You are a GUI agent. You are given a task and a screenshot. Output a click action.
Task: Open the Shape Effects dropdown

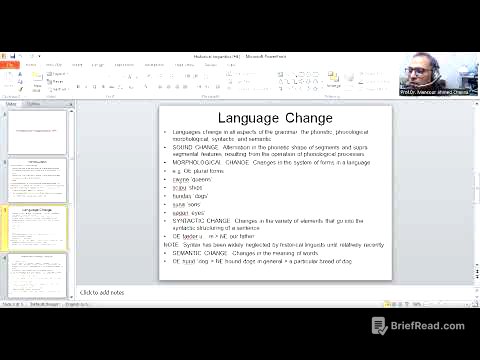(x=373, y=89)
